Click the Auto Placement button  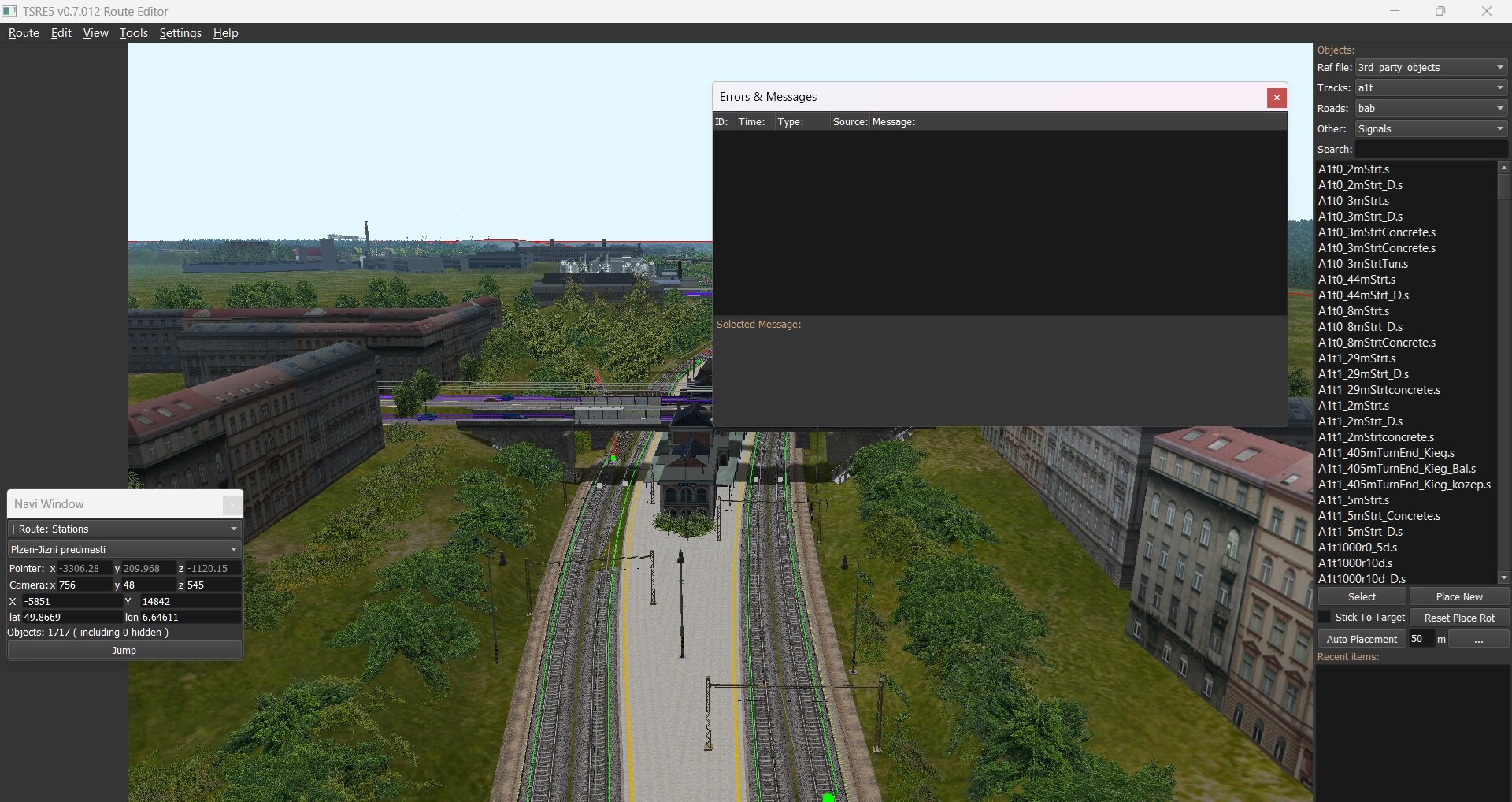point(1362,639)
